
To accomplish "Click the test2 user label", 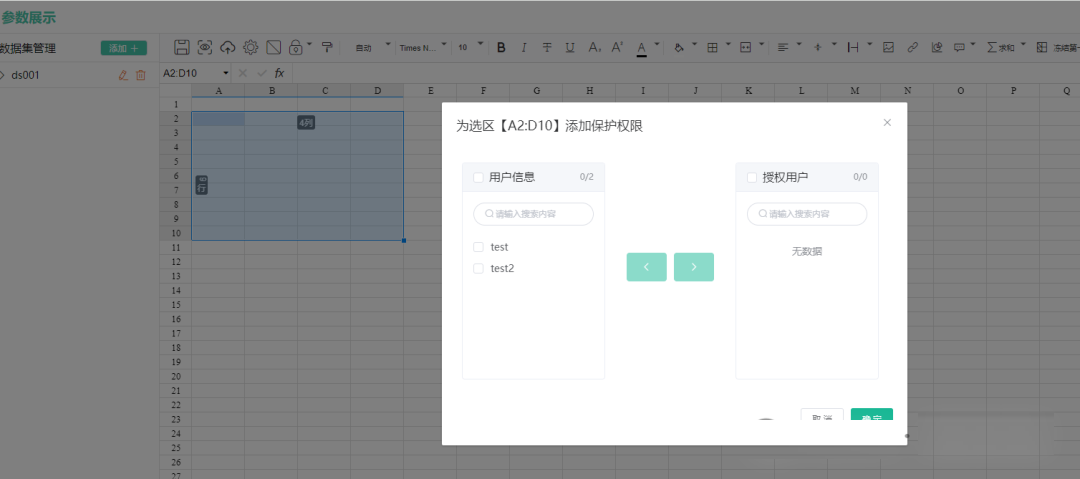I will [x=502, y=268].
